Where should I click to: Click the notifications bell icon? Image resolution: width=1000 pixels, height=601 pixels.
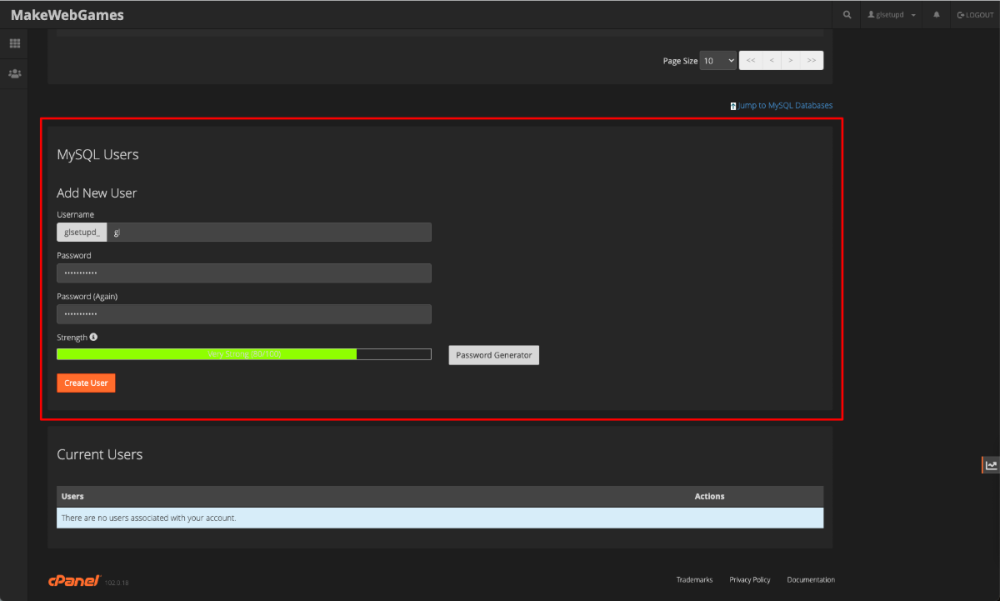click(x=937, y=15)
